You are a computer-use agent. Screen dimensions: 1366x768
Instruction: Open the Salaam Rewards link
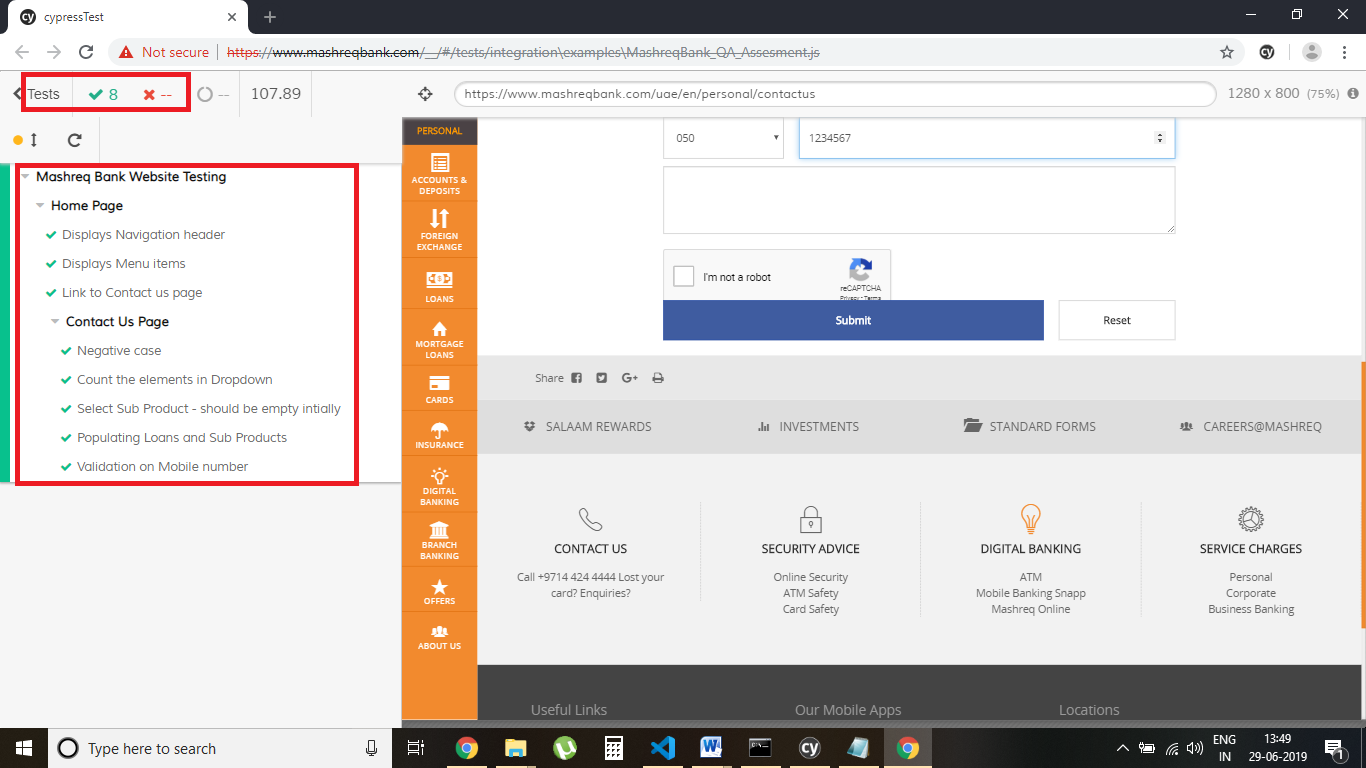click(588, 427)
